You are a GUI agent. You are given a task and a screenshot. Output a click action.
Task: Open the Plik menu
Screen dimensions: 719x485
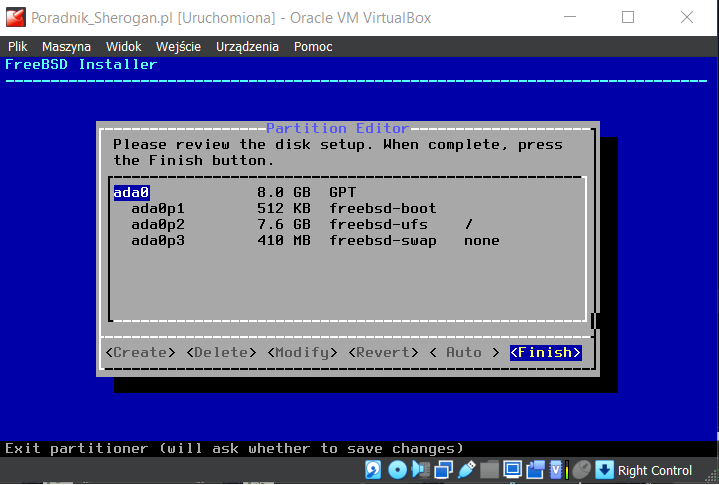pos(19,46)
